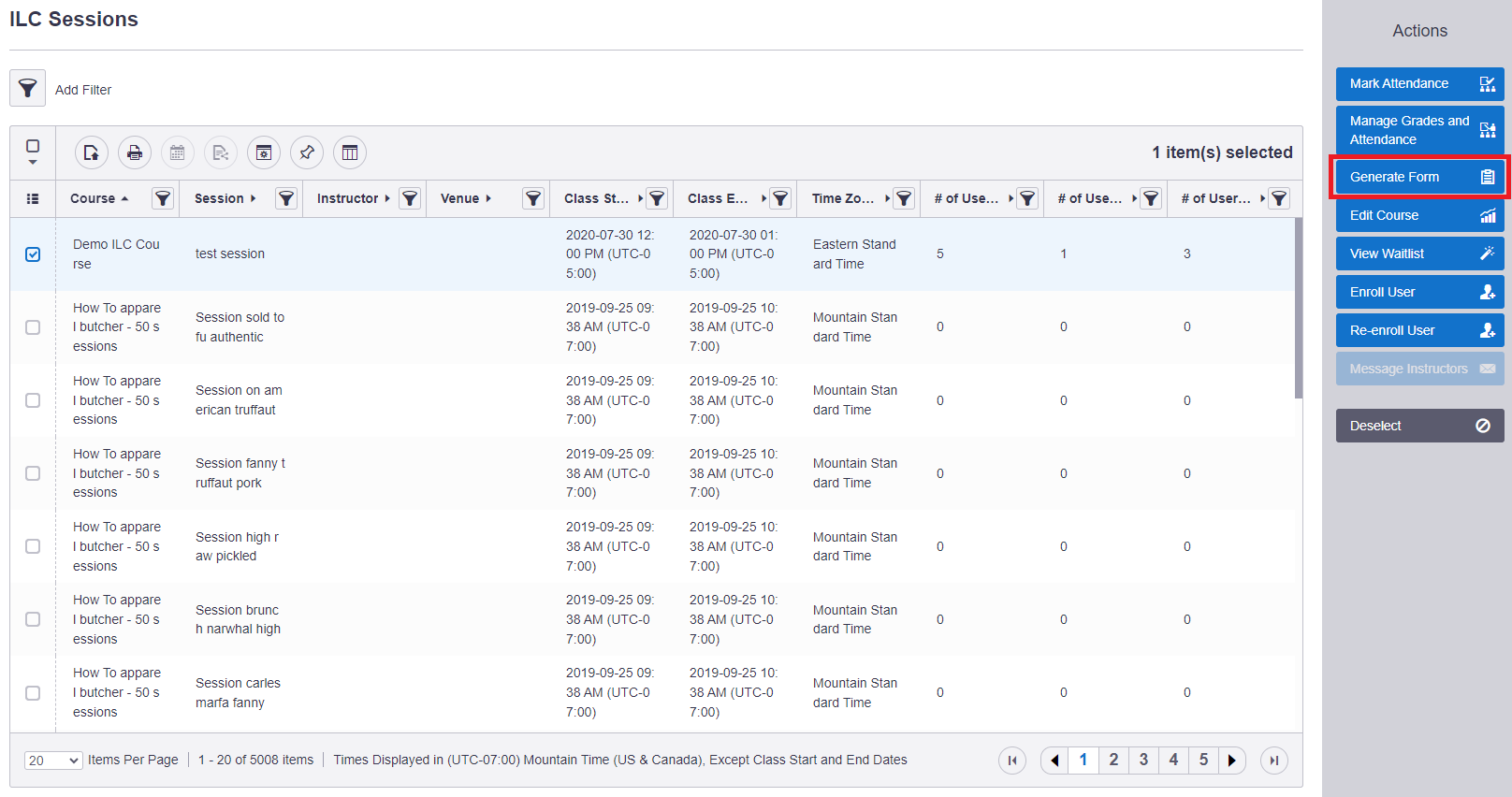Click the table vertical scrollbar

tap(1298, 309)
